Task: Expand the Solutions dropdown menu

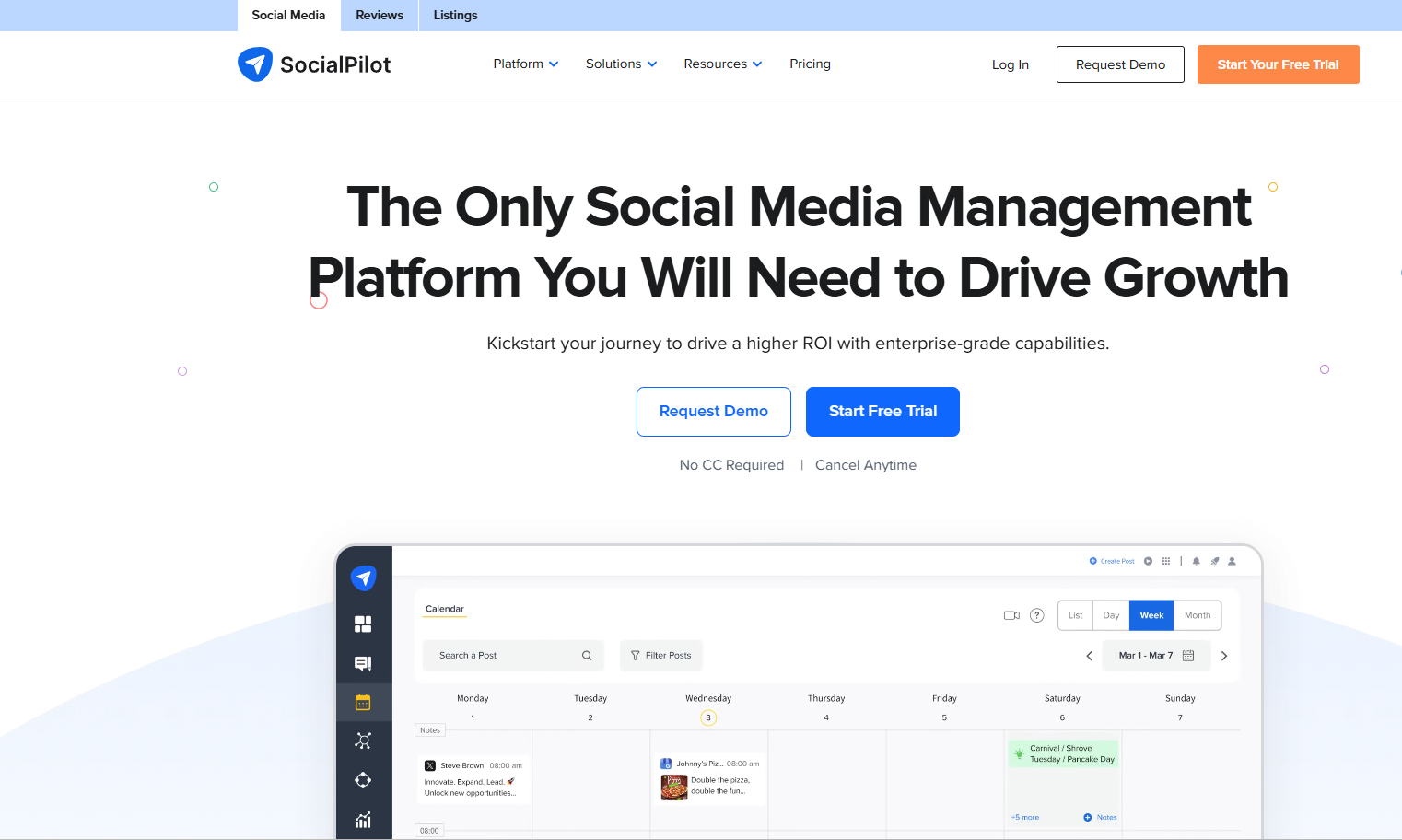Action: 621,64
